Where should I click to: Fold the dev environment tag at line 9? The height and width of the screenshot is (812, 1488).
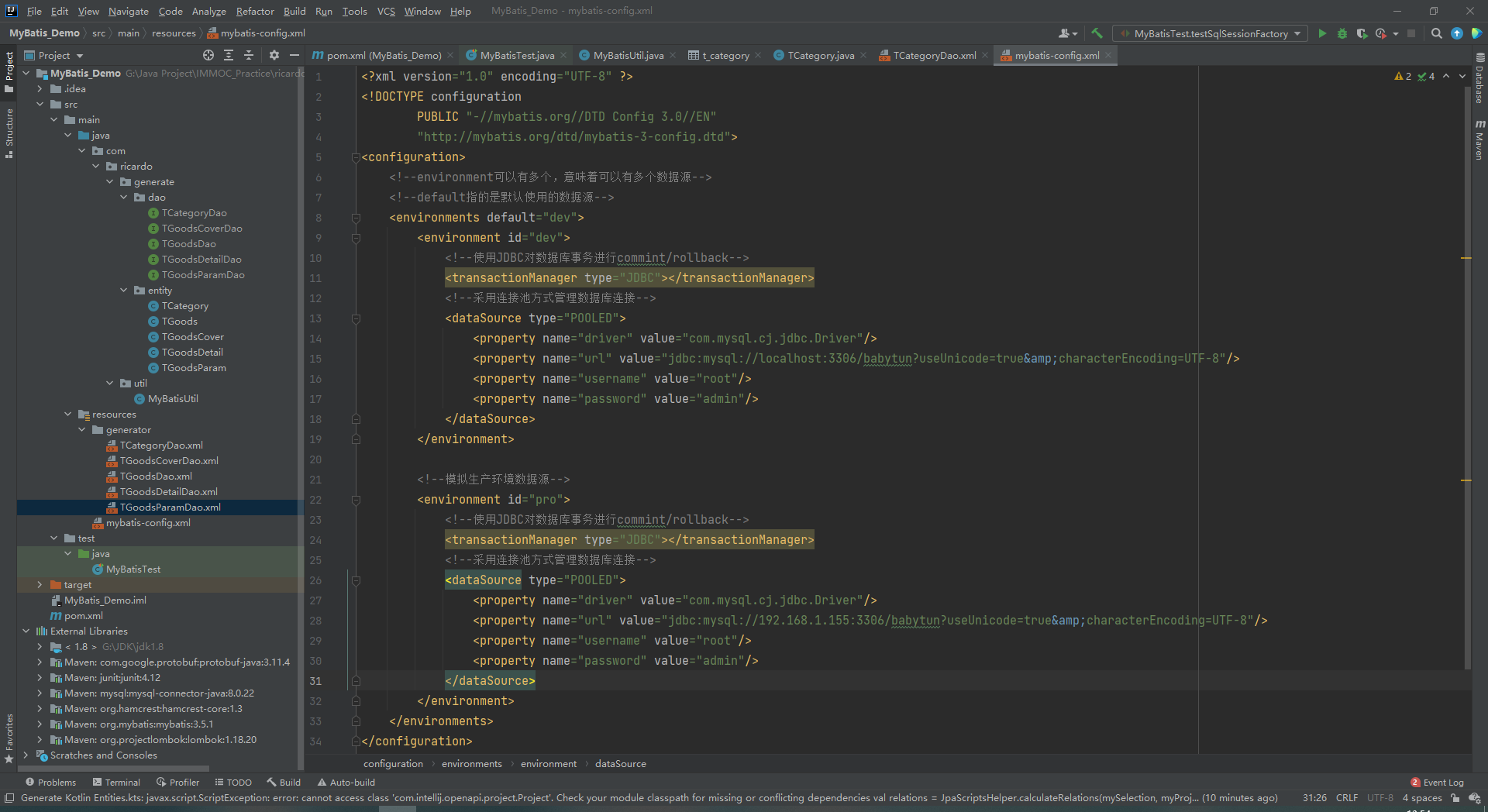[356, 238]
